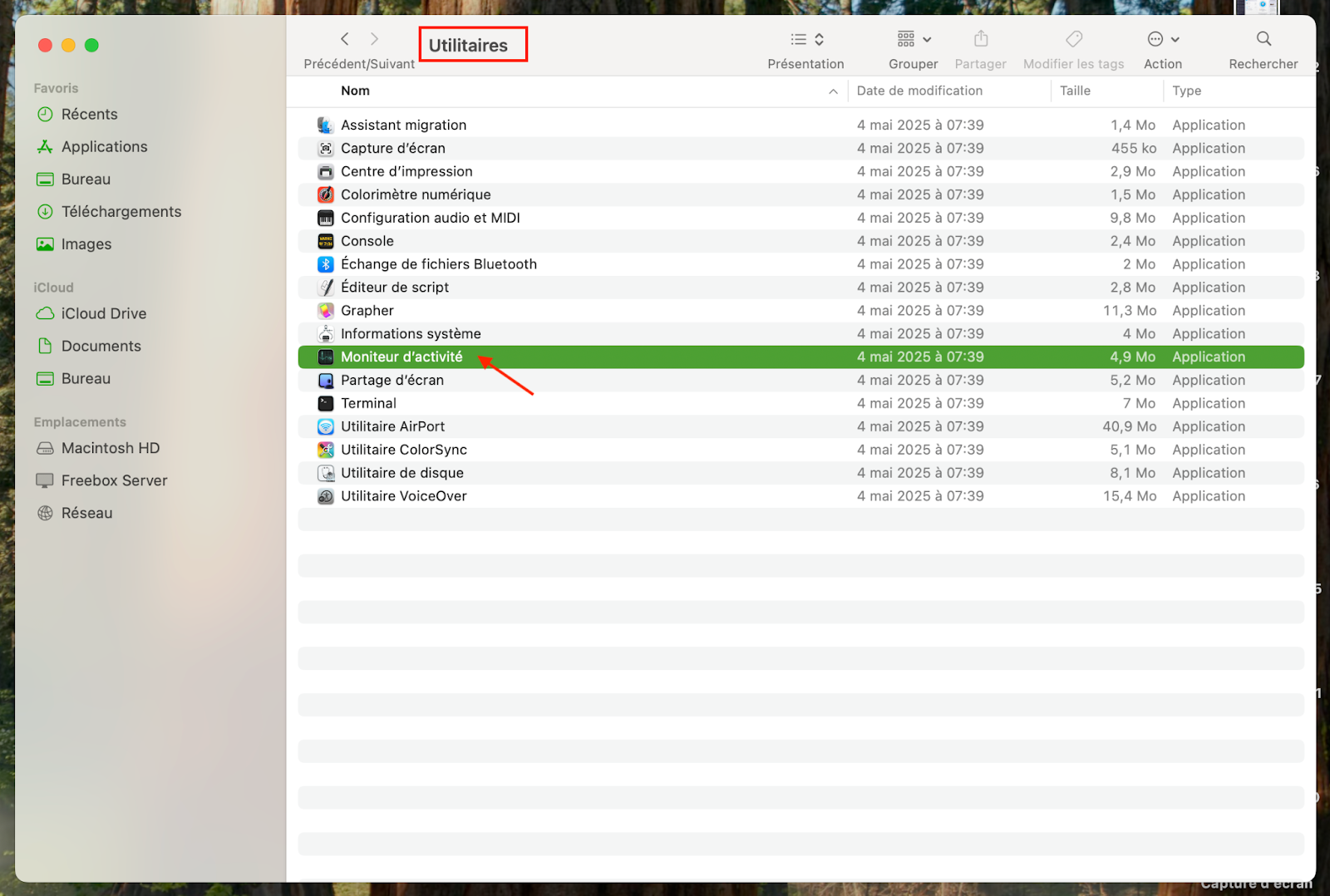Open Utilitaire de disque
This screenshot has width=1330, height=896.
(402, 473)
